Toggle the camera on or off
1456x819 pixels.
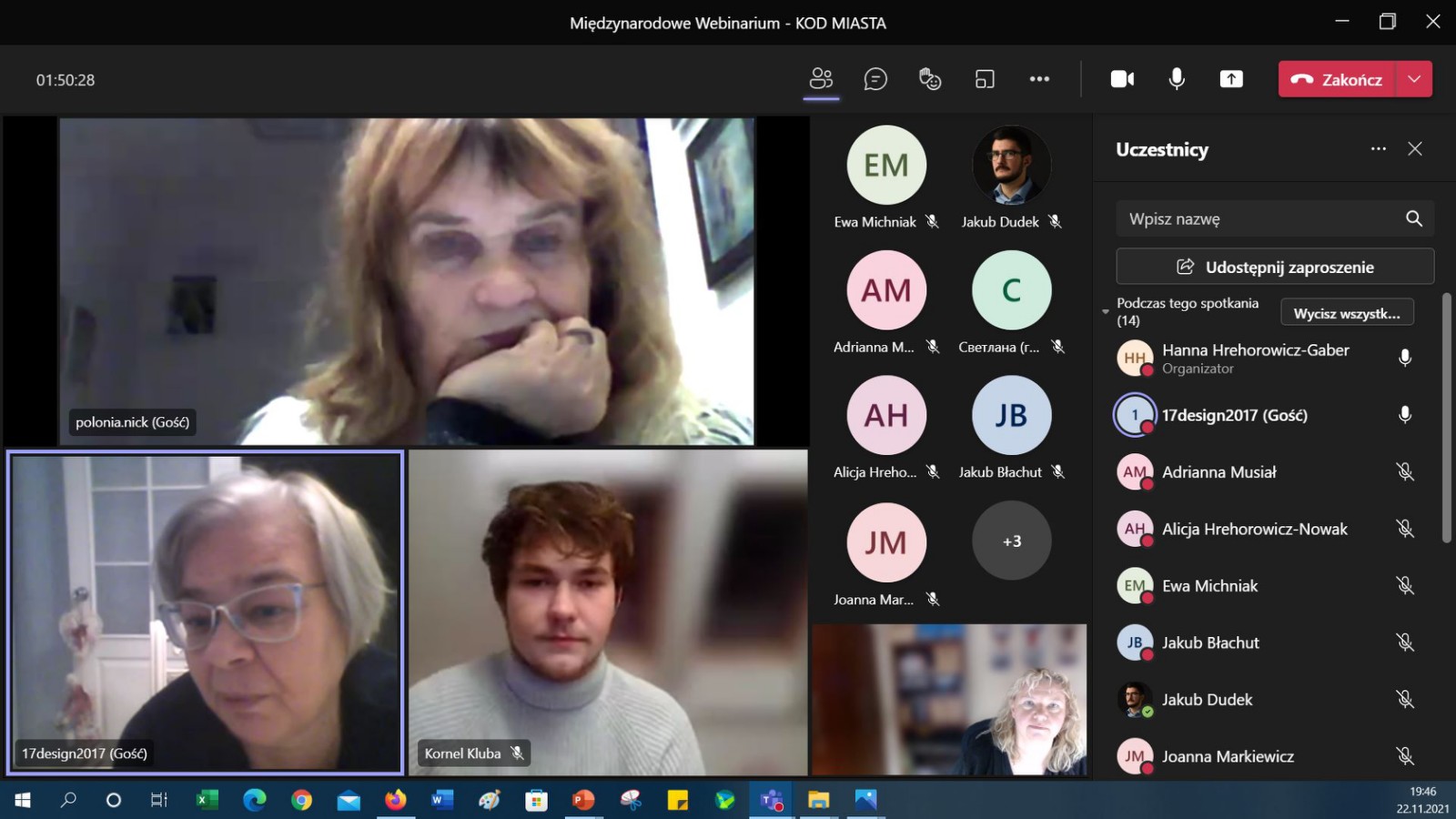coord(1122,79)
